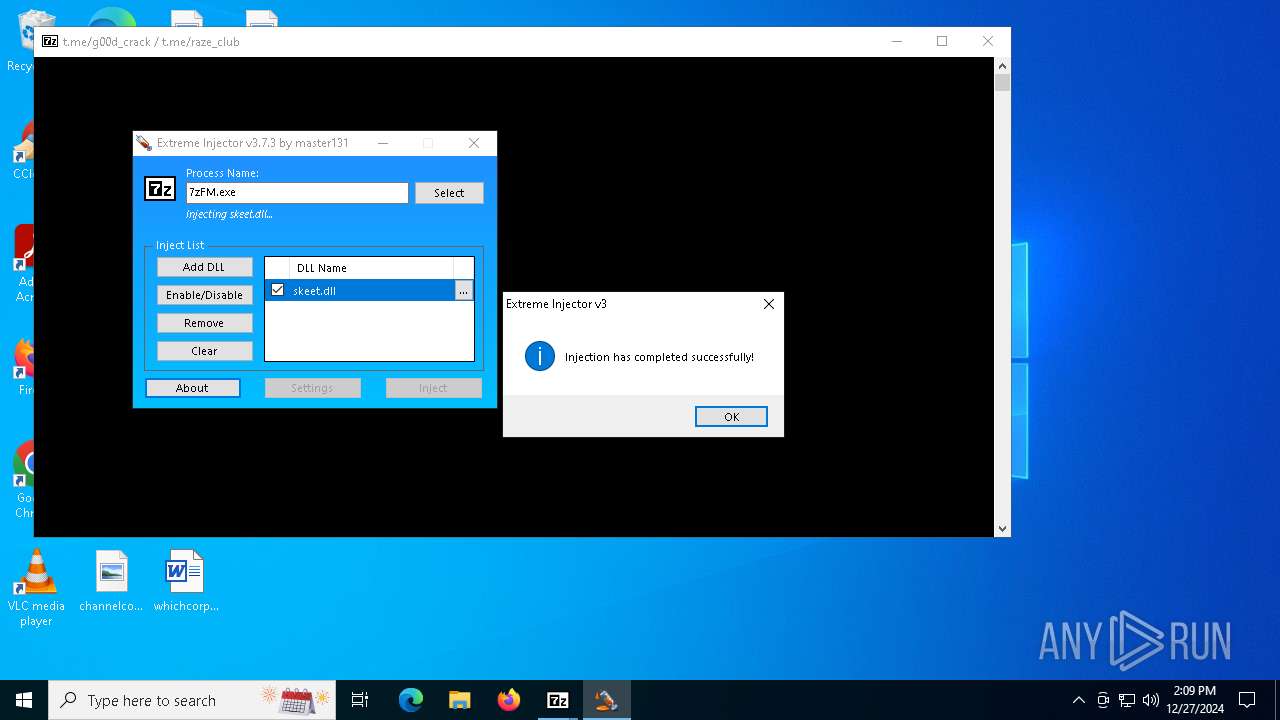Open the ellipsis button beside skeet.dll
The image size is (1280, 720).
tap(463, 291)
